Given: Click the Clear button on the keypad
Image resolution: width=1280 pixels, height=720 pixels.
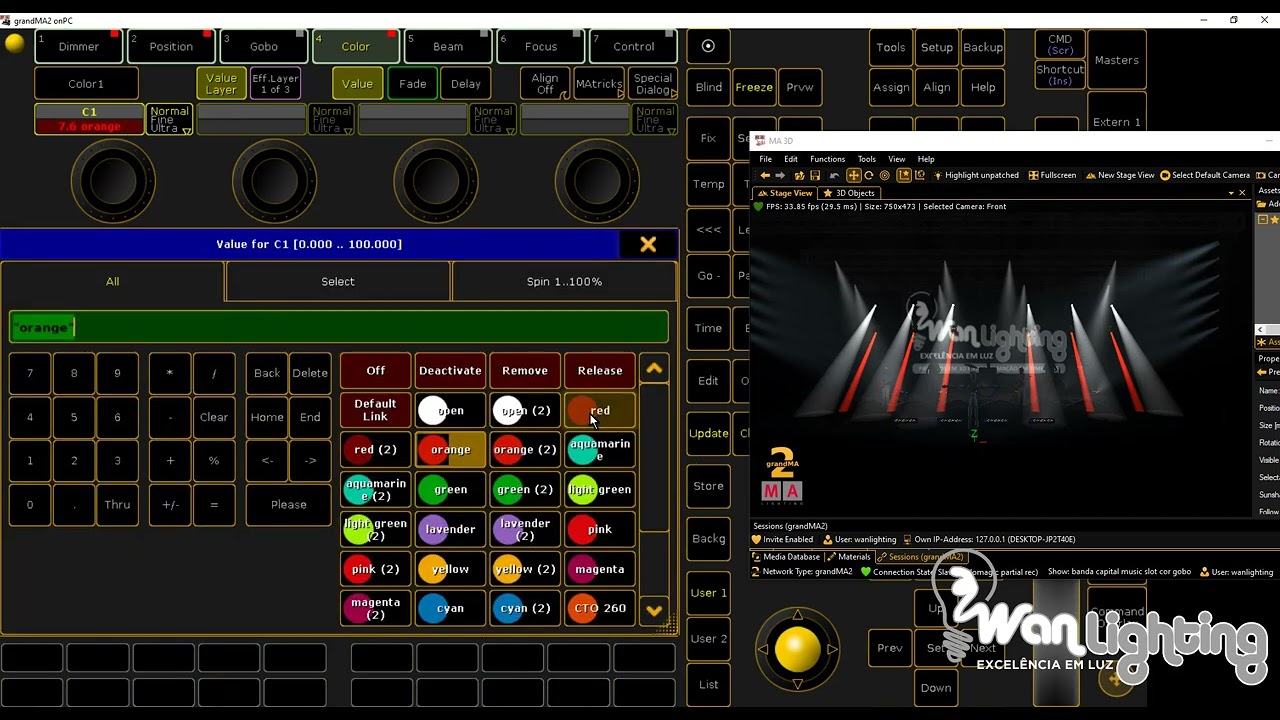Looking at the screenshot, I should point(214,417).
